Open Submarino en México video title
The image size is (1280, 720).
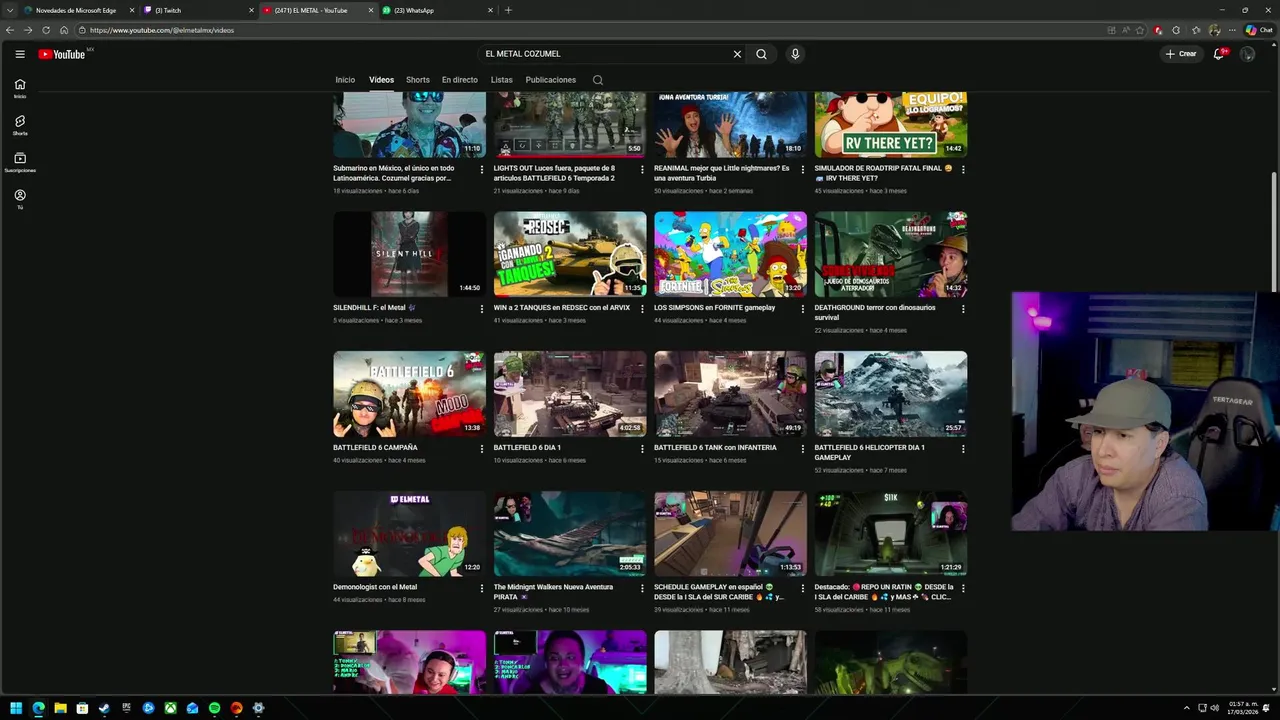(x=394, y=173)
